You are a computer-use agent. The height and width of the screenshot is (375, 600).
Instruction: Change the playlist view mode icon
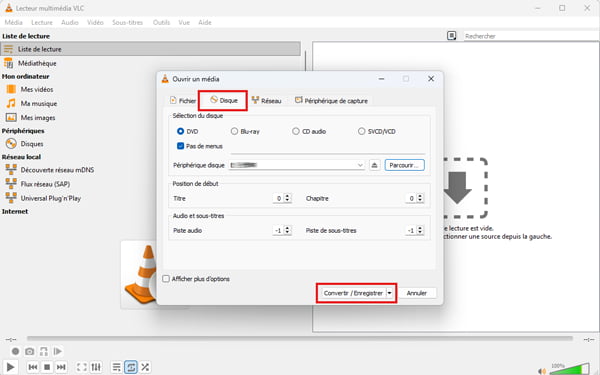pyautogui.click(x=452, y=36)
